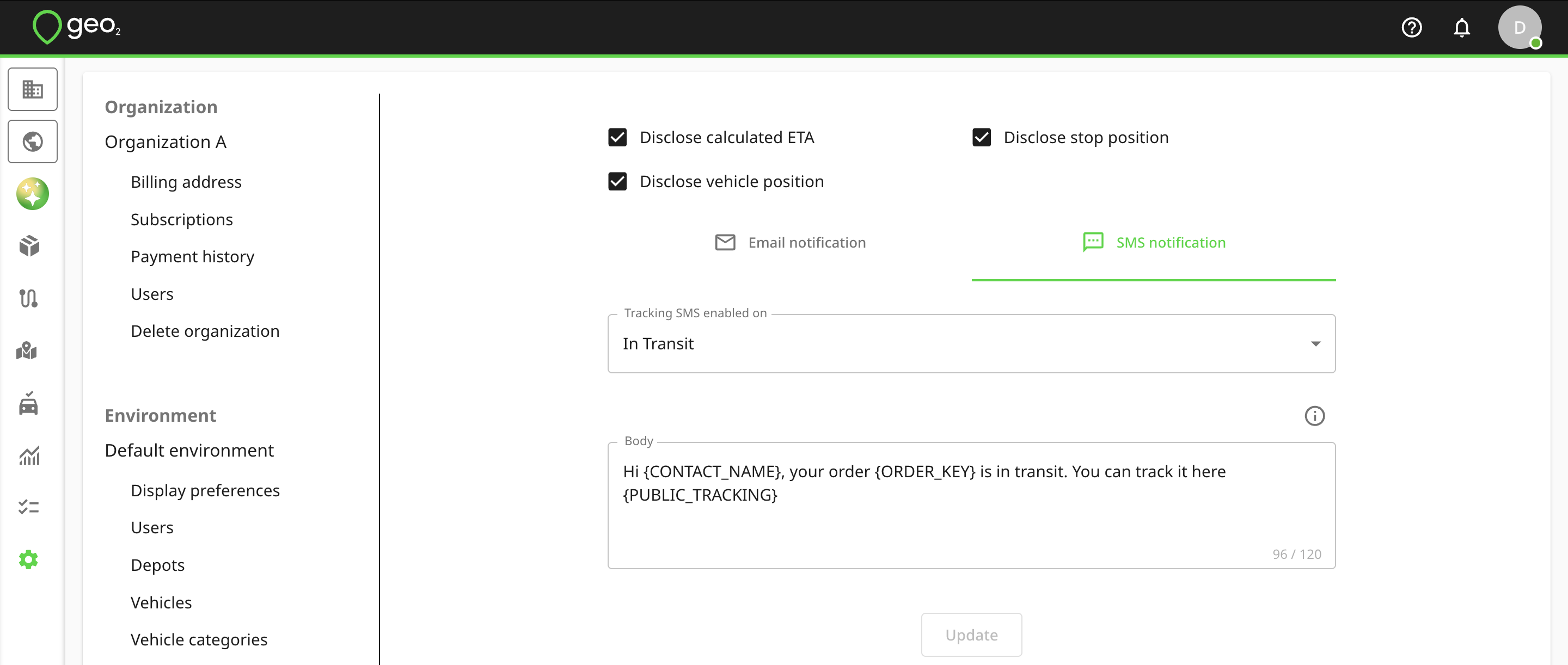This screenshot has width=1568, height=665.
Task: Click the green settings gear icon
Action: click(29, 560)
